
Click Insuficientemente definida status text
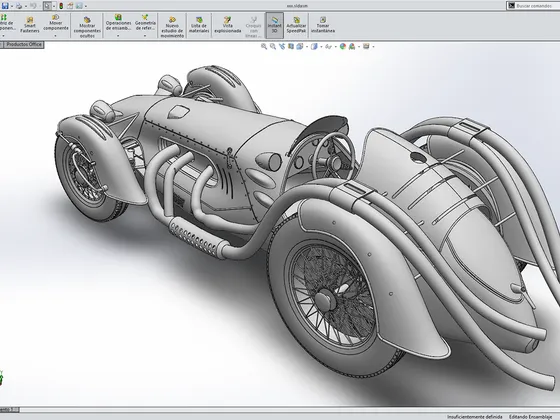(474, 417)
